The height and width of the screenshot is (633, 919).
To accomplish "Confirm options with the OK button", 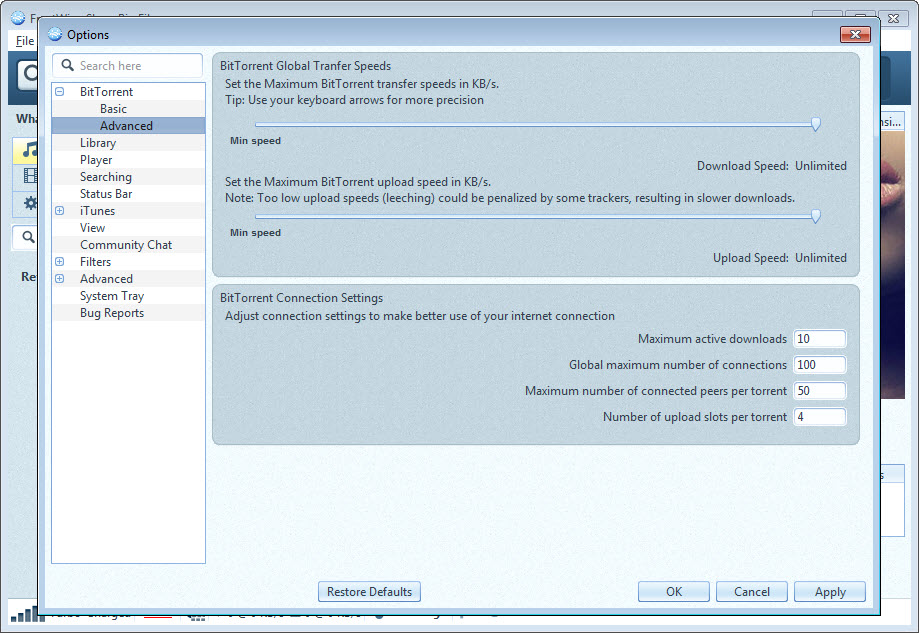I will [674, 591].
